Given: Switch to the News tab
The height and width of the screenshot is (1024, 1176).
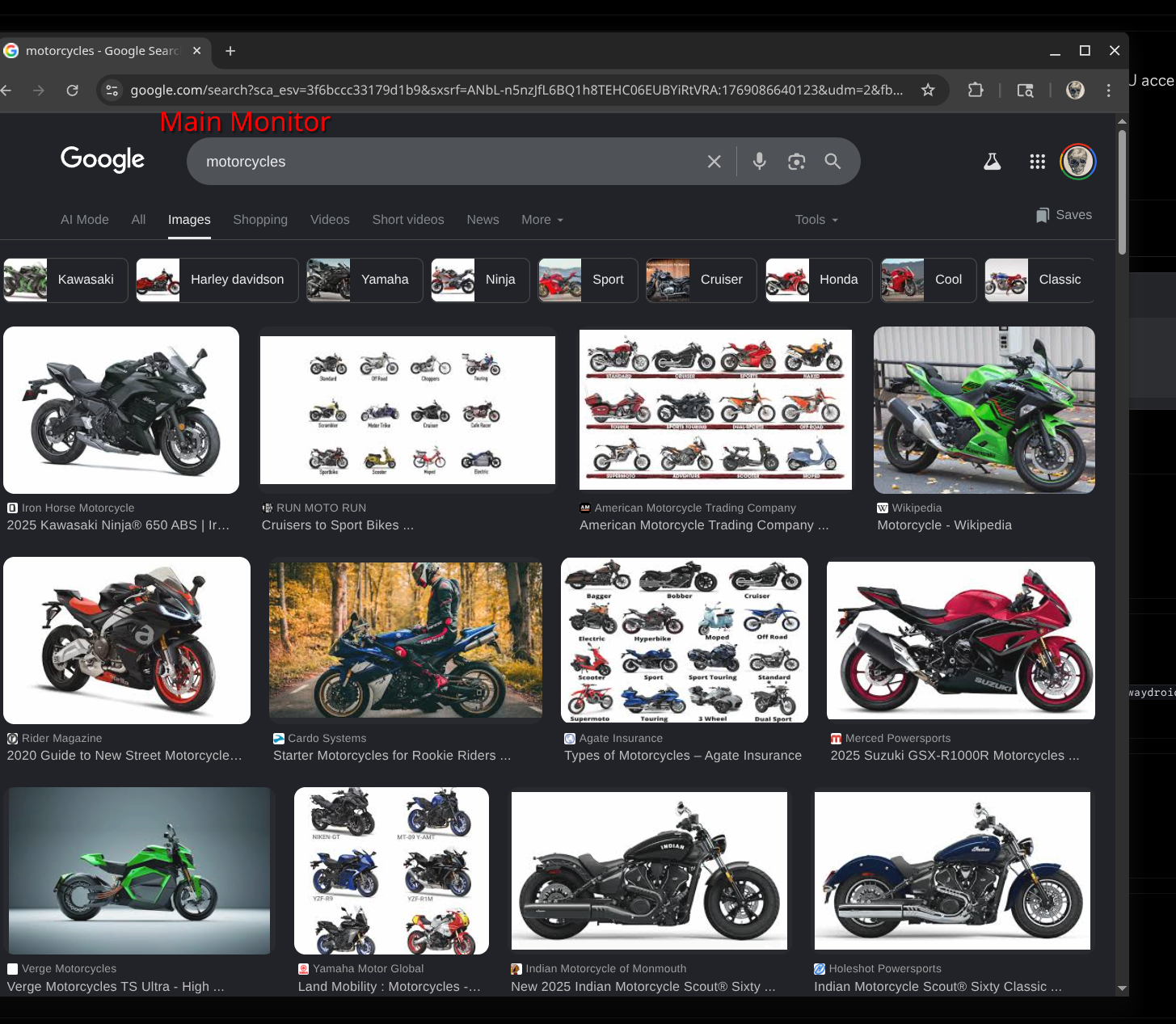Looking at the screenshot, I should (483, 220).
